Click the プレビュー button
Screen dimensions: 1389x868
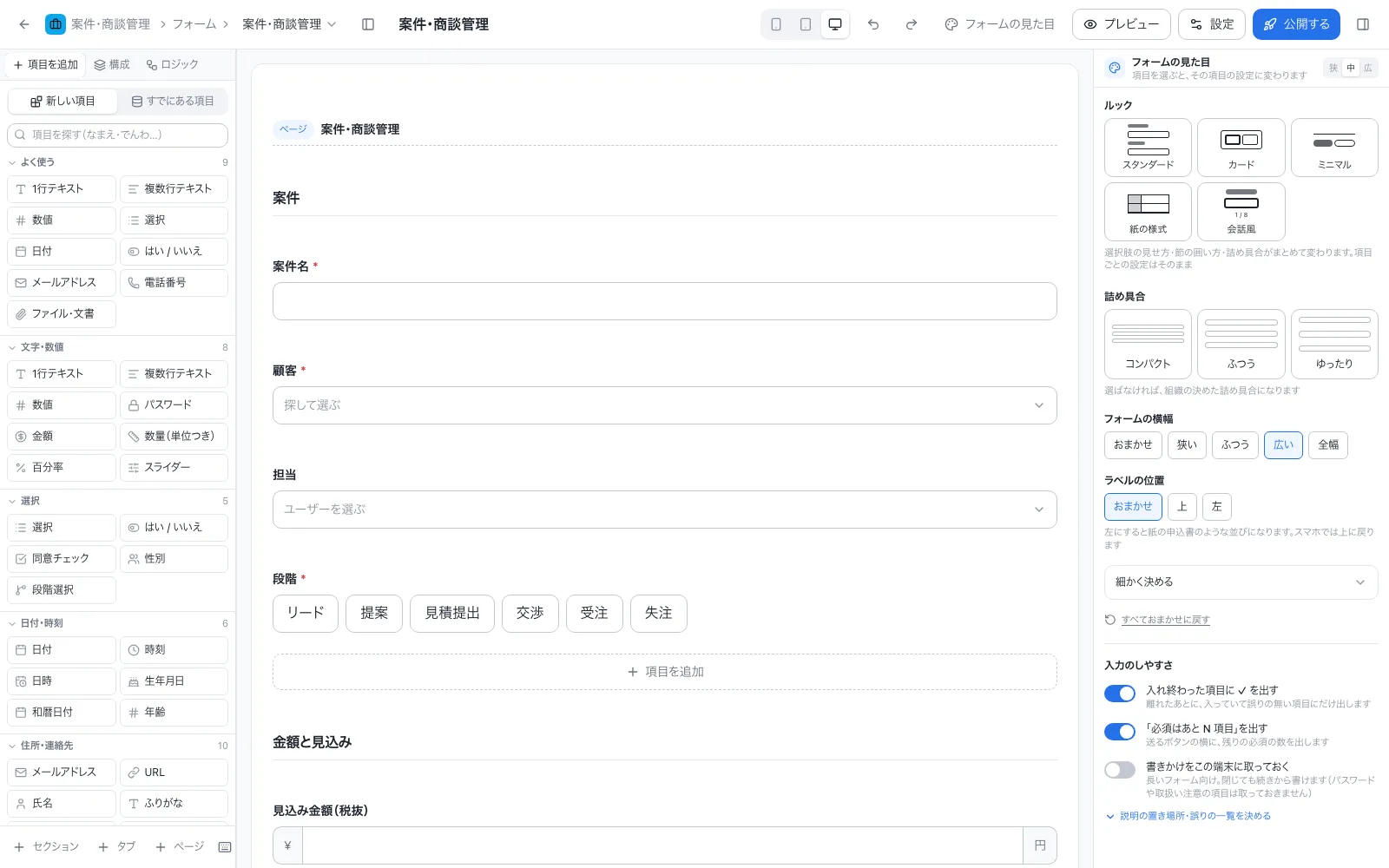[1122, 24]
